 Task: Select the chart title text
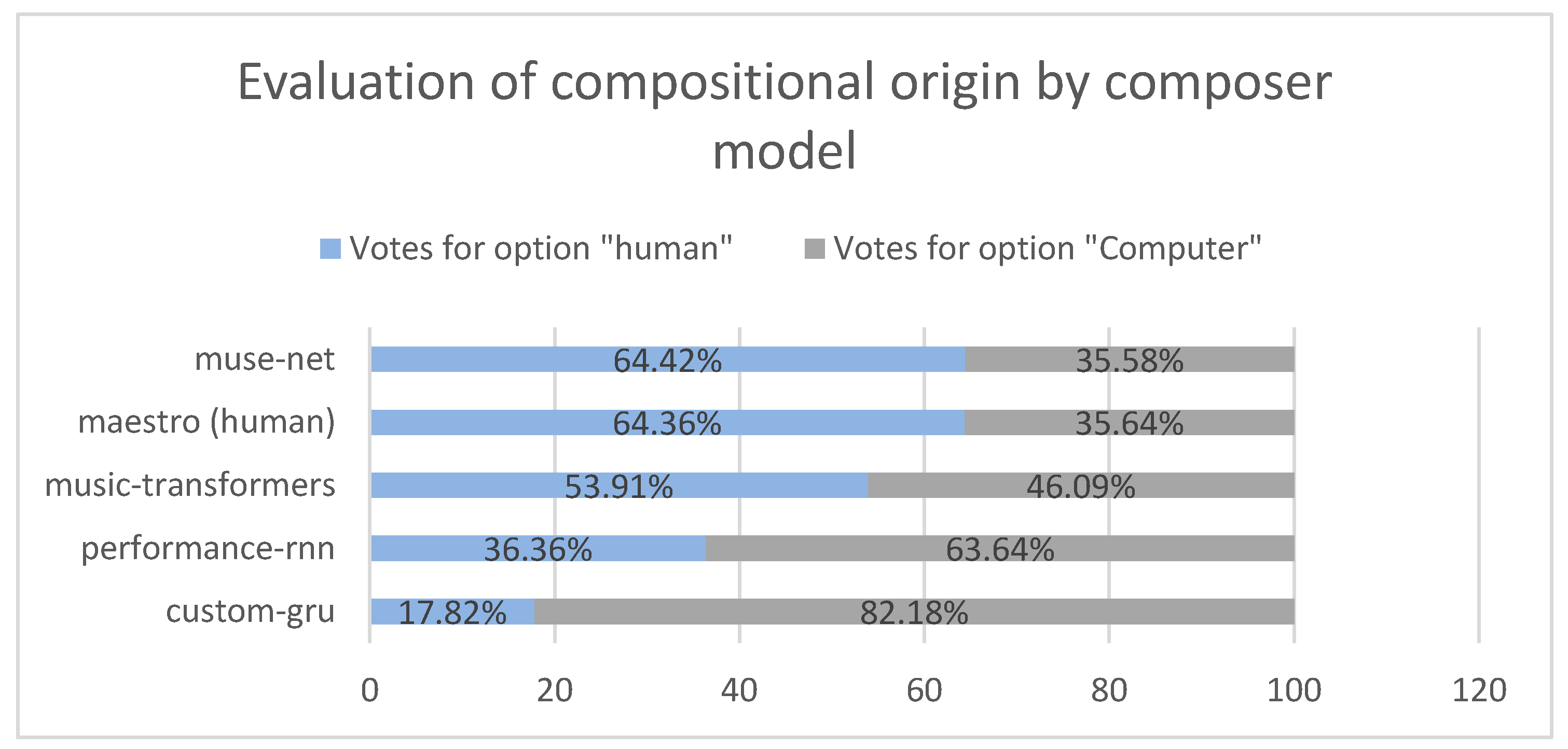[x=784, y=116]
